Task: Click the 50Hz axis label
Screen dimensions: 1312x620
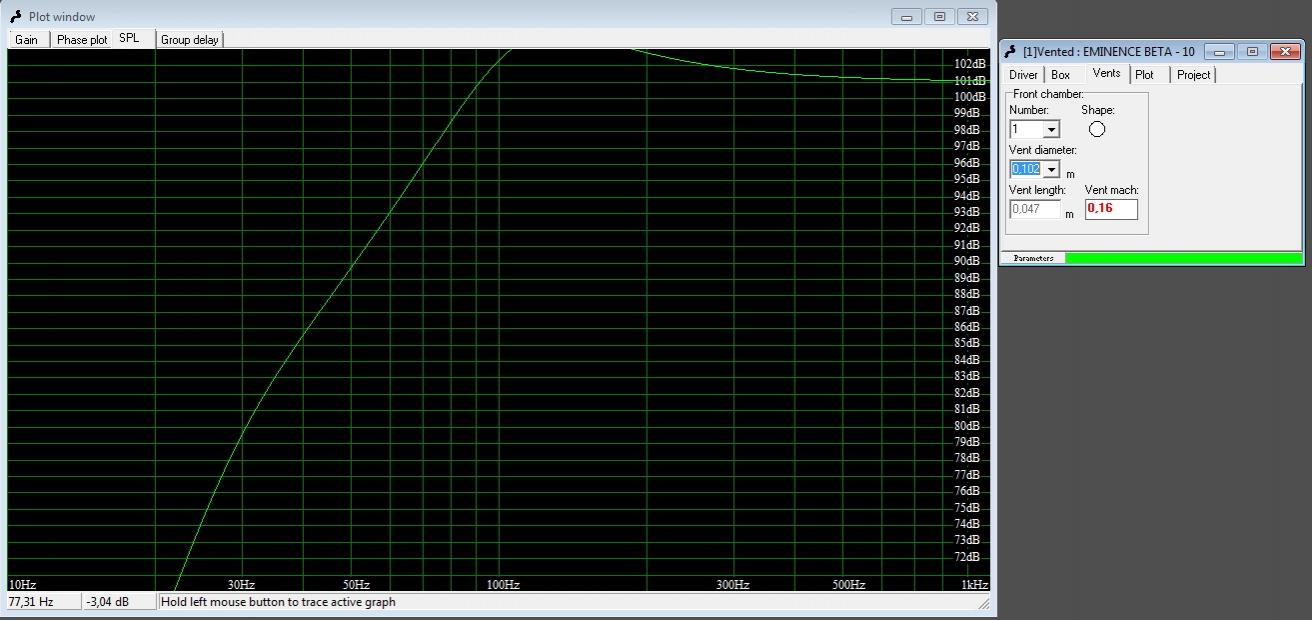Action: tap(356, 585)
